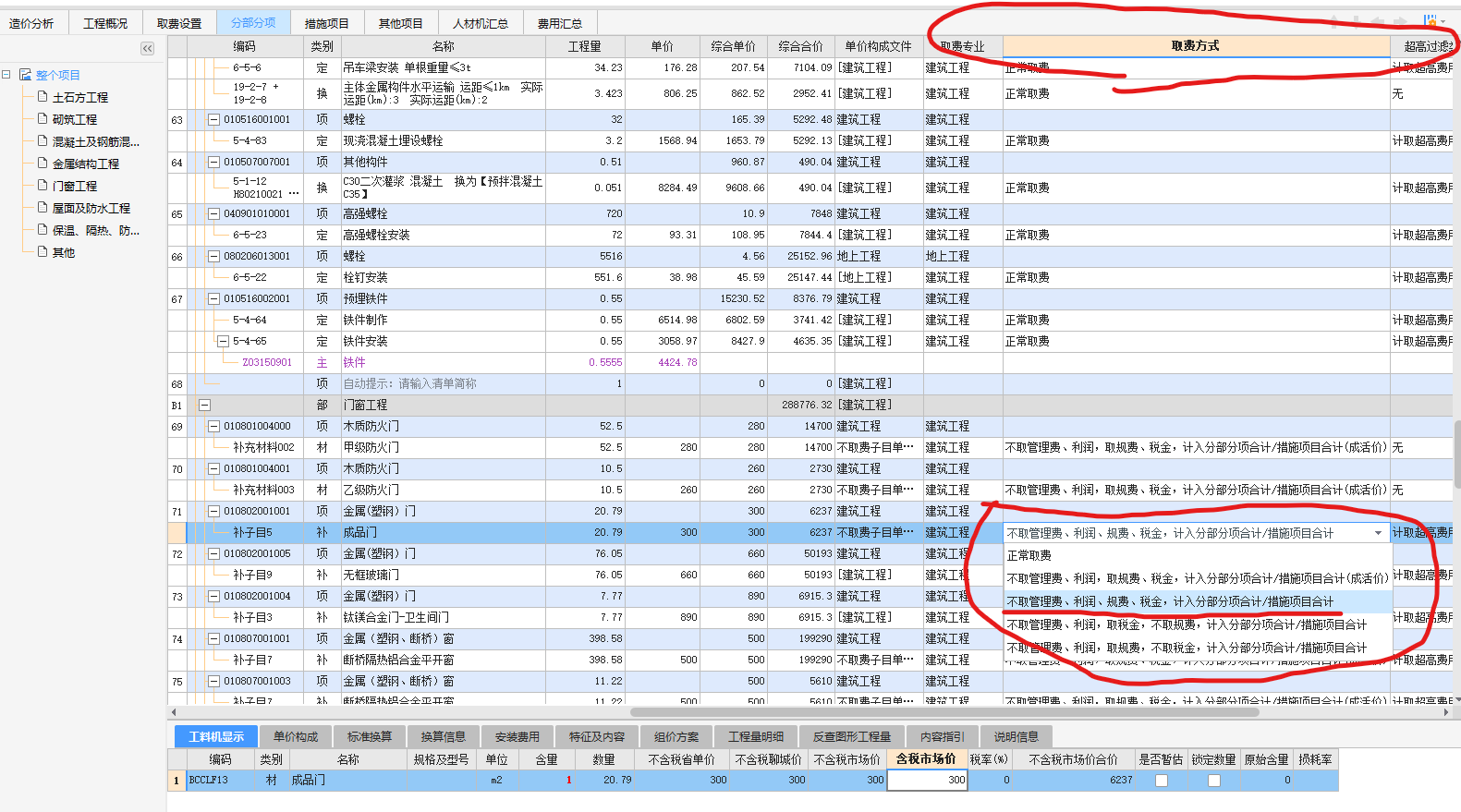Switch to the 造价分析 tab
1461x812 pixels.
31,23
